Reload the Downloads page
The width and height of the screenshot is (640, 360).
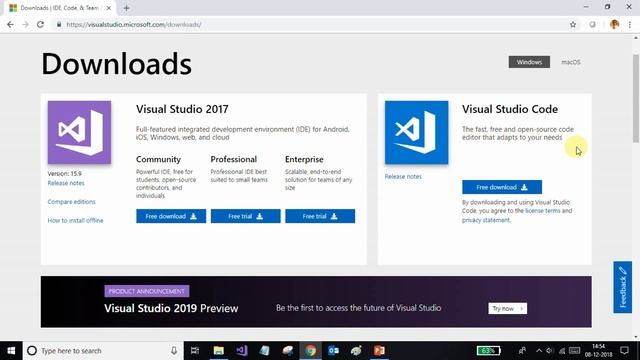pyautogui.click(x=40, y=24)
